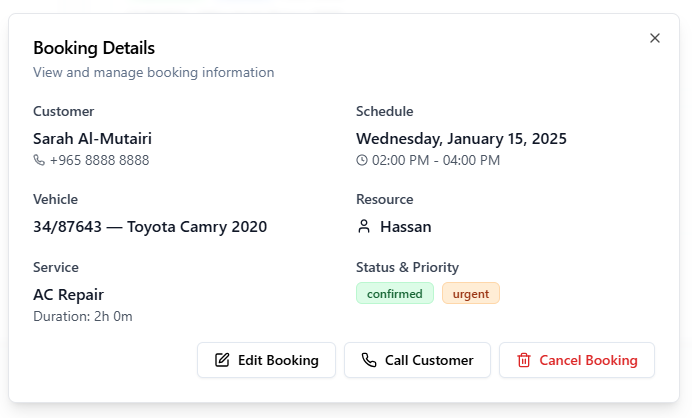This screenshot has height=418, width=692.
Task: Click the clock icon beside time range
Action: [x=362, y=160]
